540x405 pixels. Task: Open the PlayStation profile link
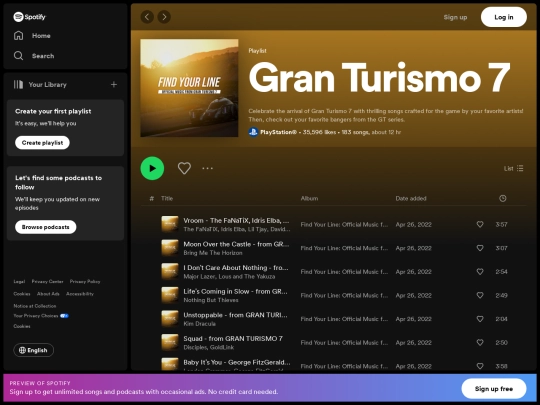click(x=278, y=132)
